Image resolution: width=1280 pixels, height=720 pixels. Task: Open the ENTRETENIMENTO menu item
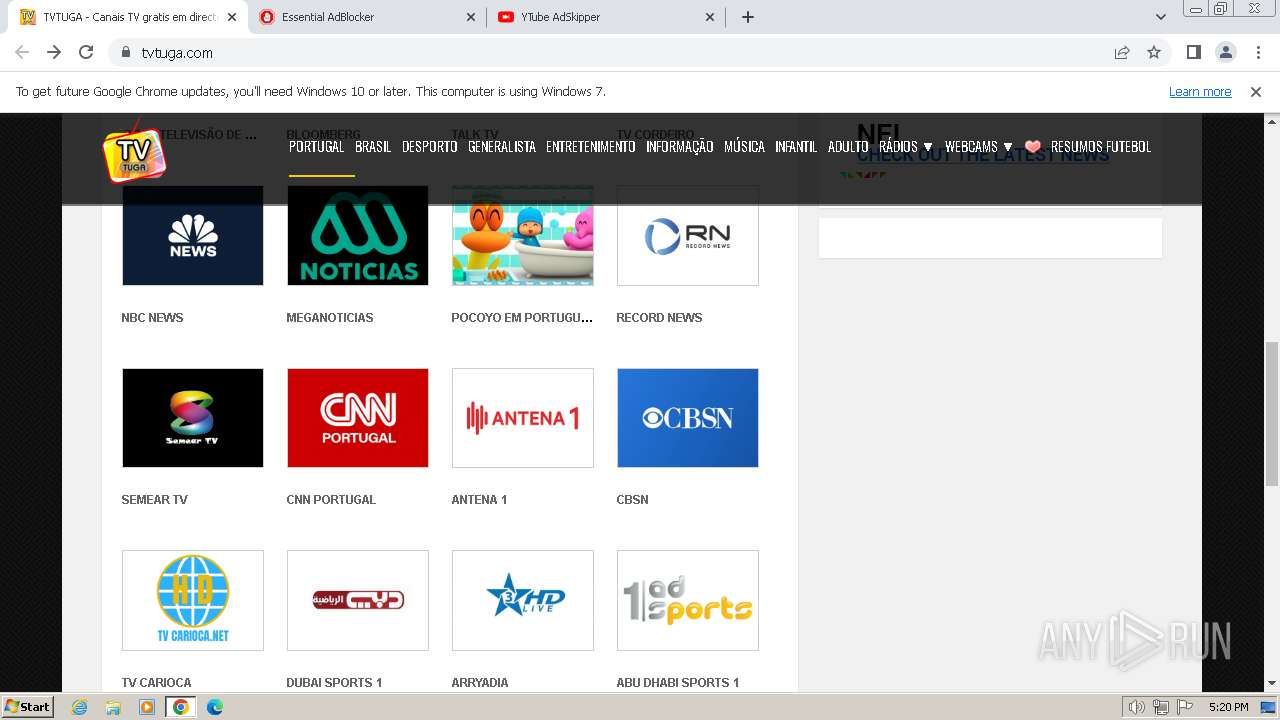pyautogui.click(x=591, y=147)
